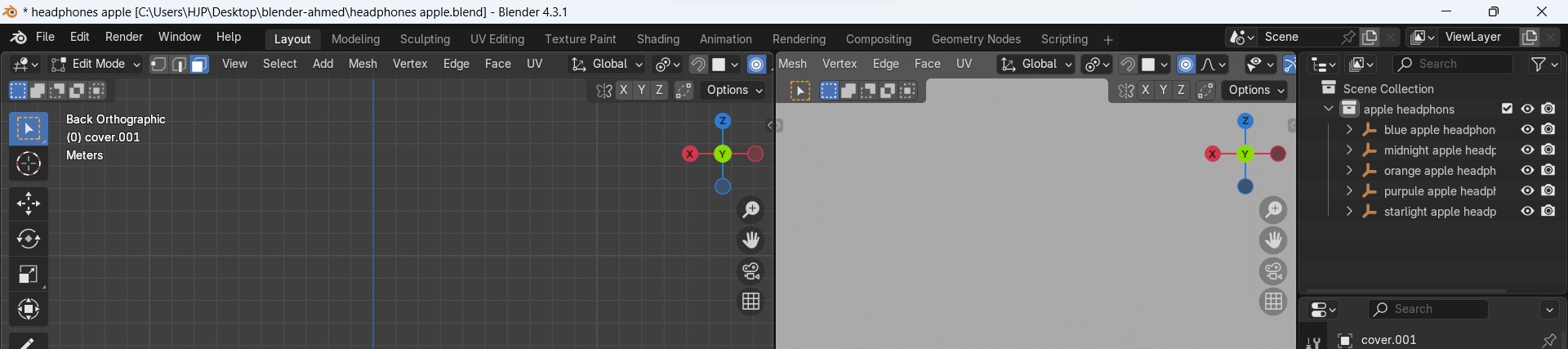Select the Move tool

tap(29, 204)
